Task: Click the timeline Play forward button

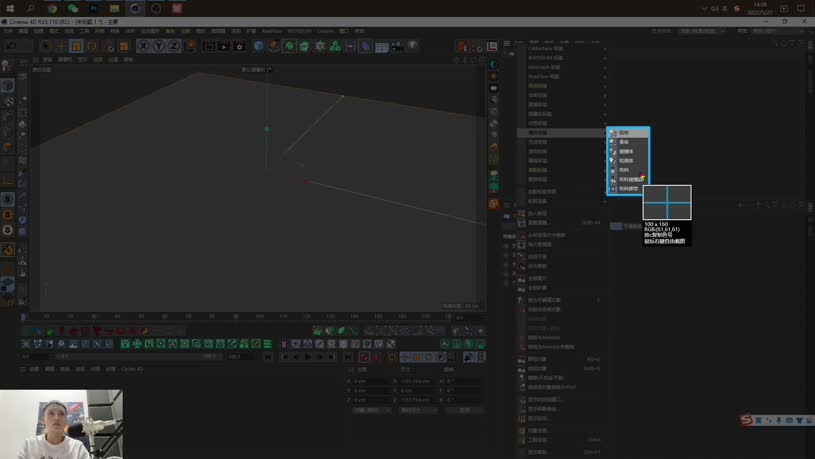Action: [308, 357]
